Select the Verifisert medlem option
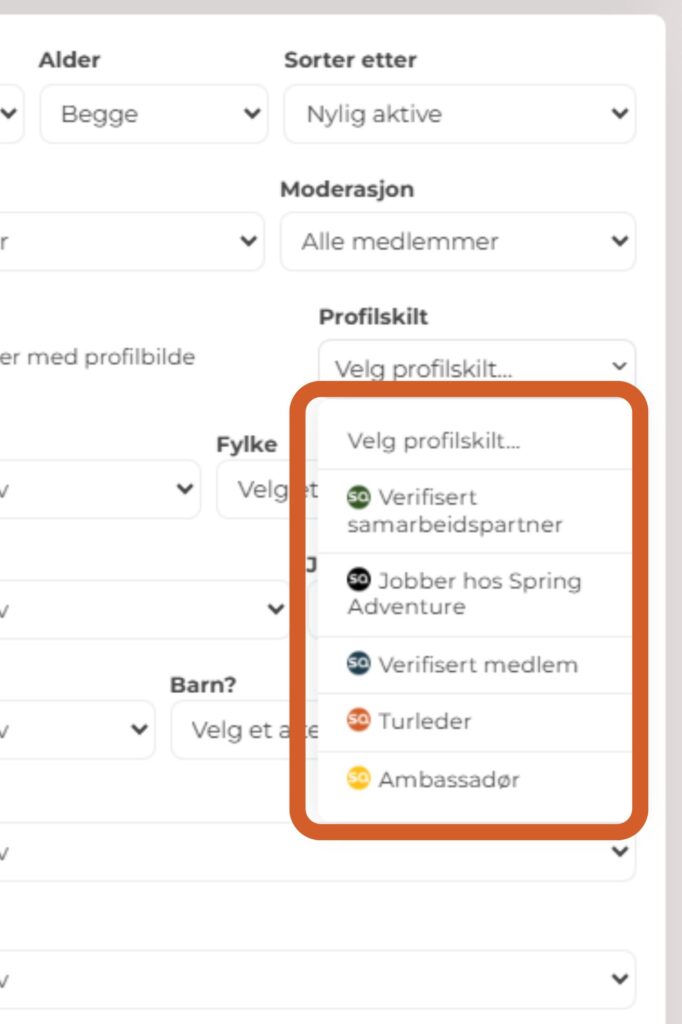This screenshot has height=1024, width=682. (x=478, y=665)
